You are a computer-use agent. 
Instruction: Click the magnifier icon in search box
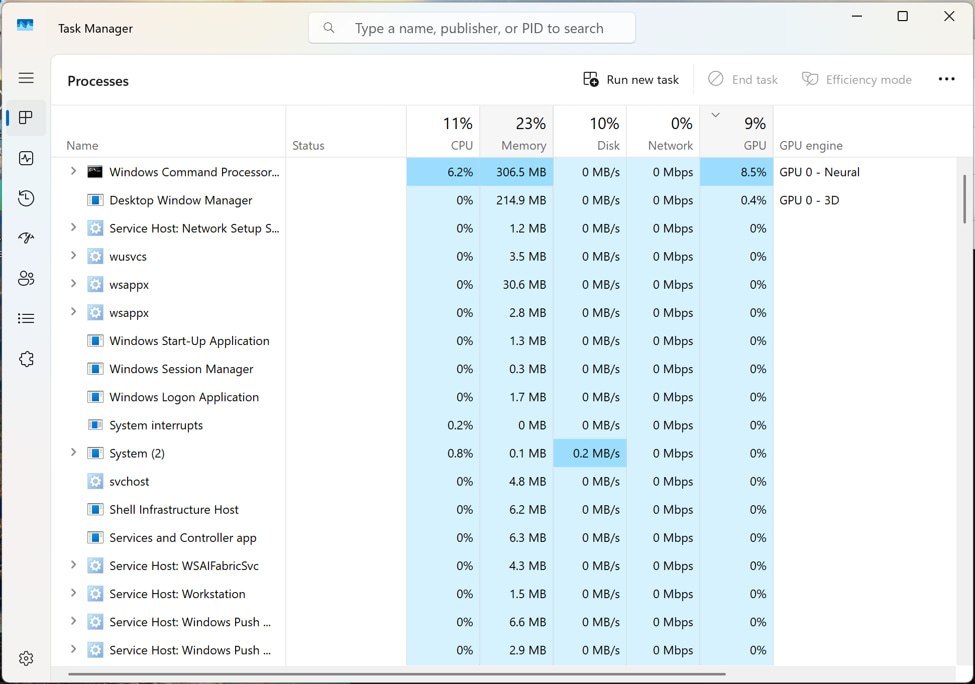tap(329, 28)
